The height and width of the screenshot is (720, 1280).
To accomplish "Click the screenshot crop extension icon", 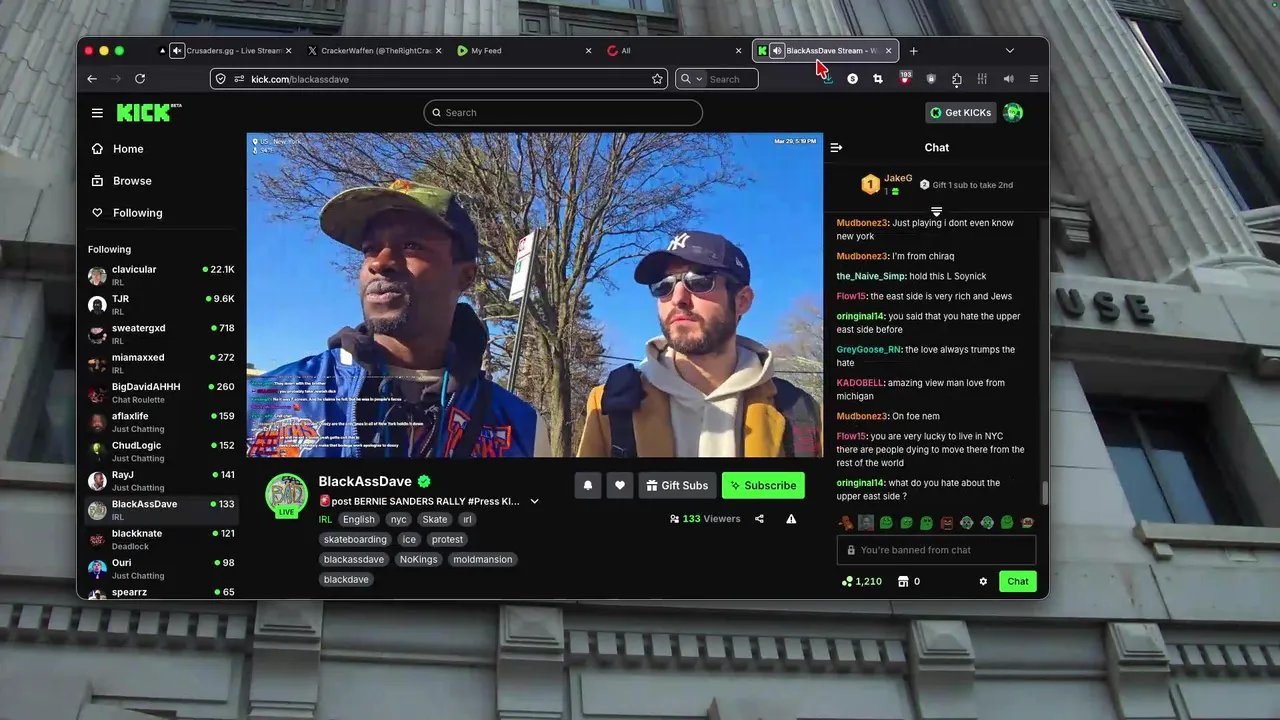I will tap(878, 79).
